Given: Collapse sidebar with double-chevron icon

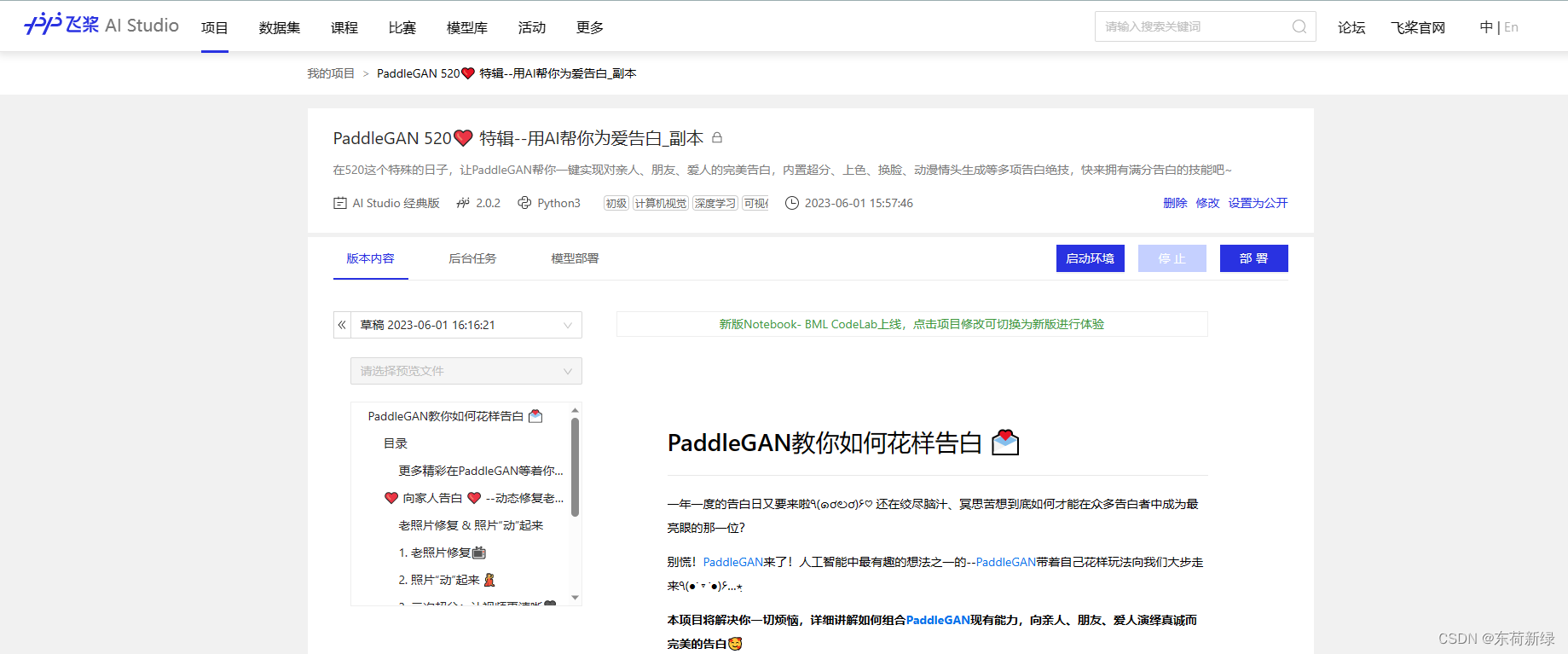Looking at the screenshot, I should pyautogui.click(x=342, y=325).
